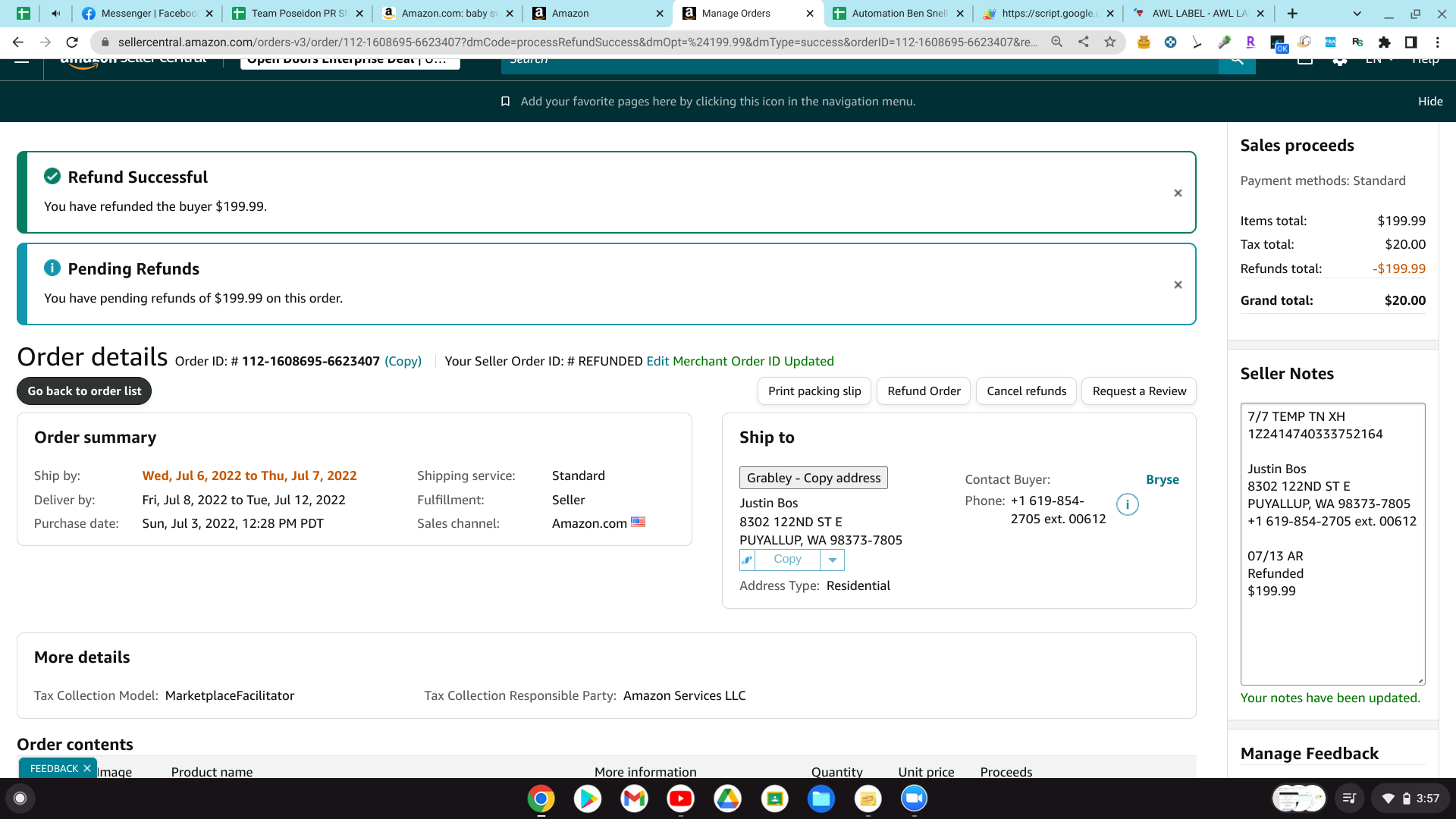Open the Refund Order button
The image size is (1456, 819).
(924, 391)
